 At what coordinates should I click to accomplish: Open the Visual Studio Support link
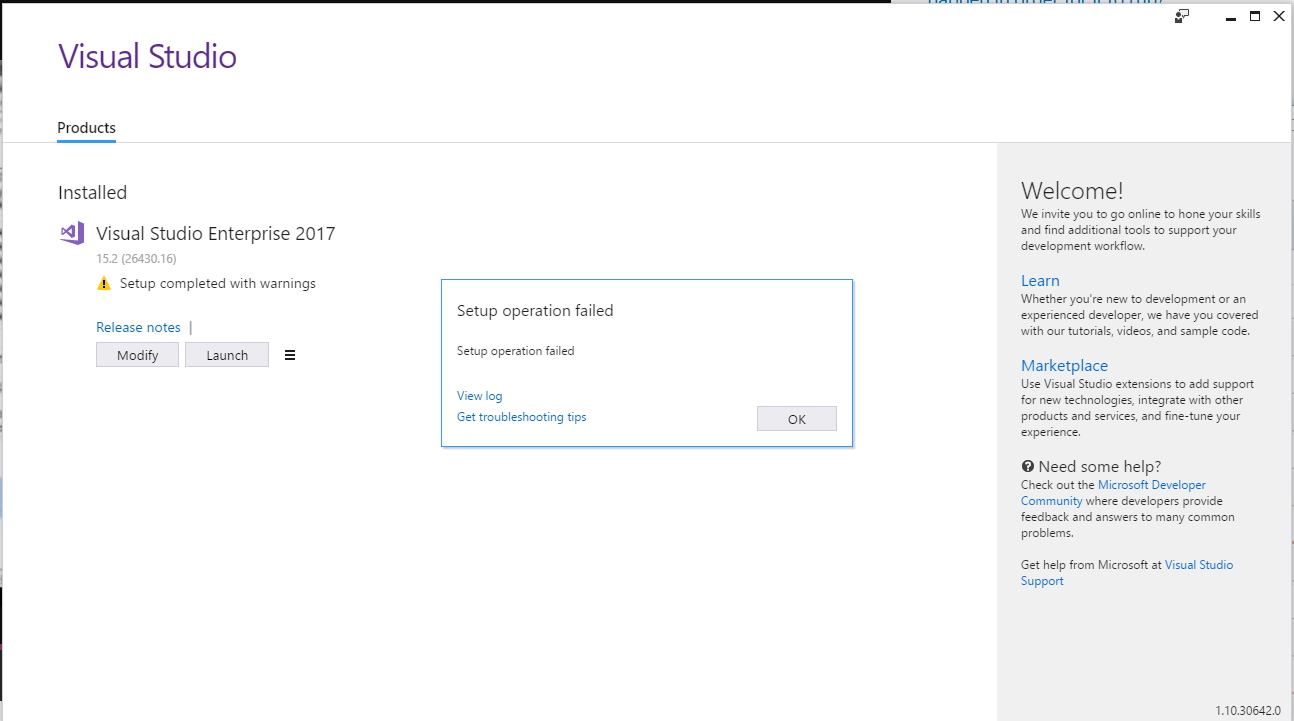(x=1198, y=564)
